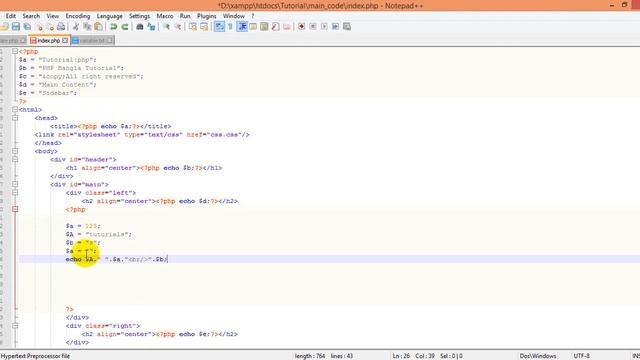
Task: Click Hypertext Preprocessor file status text
Action: tap(35, 356)
